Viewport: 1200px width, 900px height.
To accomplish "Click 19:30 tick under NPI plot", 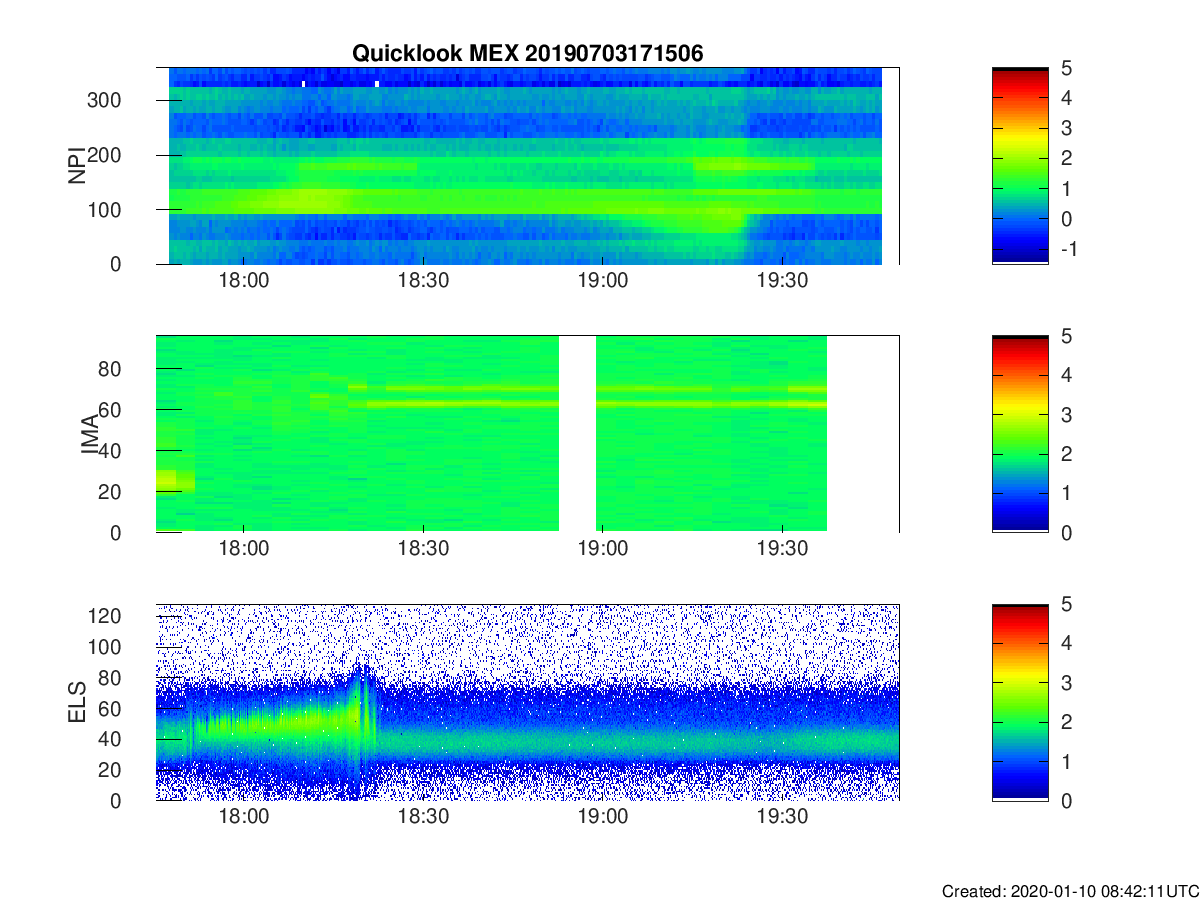I will pyautogui.click(x=783, y=282).
